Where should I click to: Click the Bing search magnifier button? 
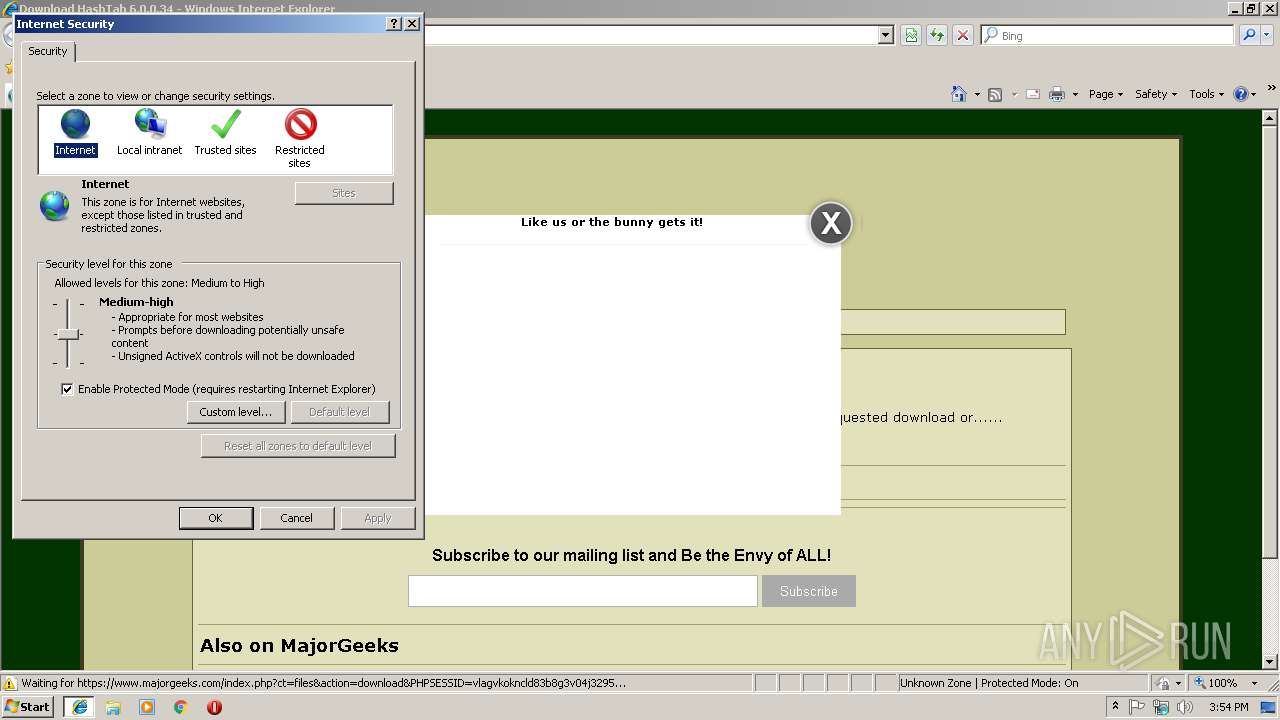[x=1249, y=35]
